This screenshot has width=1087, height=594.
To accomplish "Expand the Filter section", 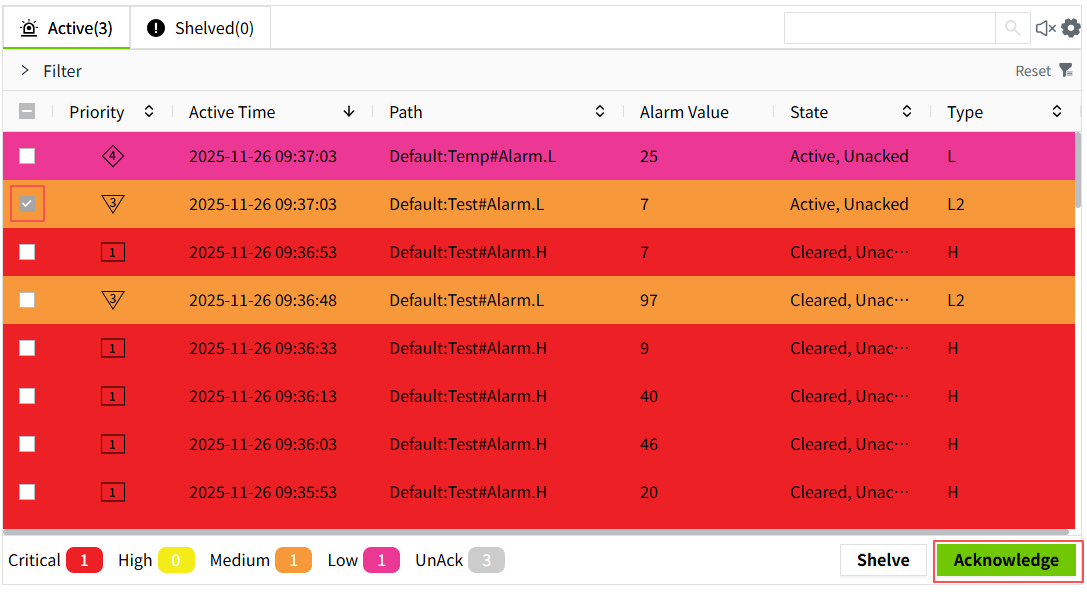I will (25, 71).
